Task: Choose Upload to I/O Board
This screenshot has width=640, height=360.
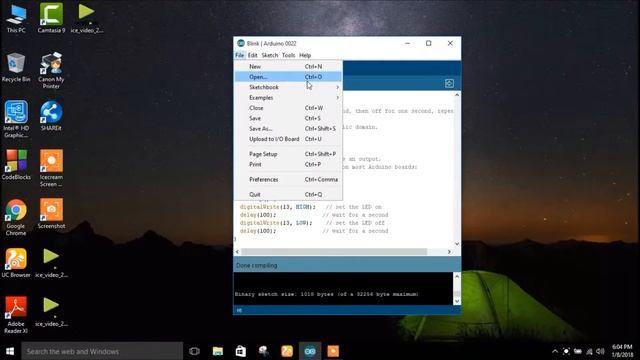Action: click(x=288, y=139)
